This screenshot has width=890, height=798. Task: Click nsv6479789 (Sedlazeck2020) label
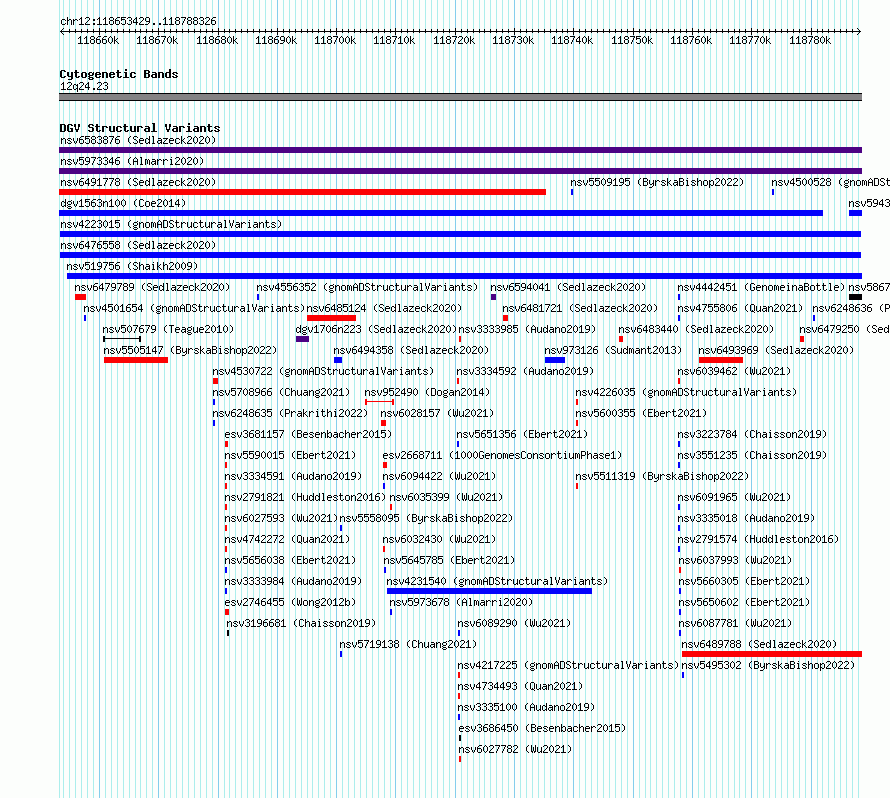(152, 287)
